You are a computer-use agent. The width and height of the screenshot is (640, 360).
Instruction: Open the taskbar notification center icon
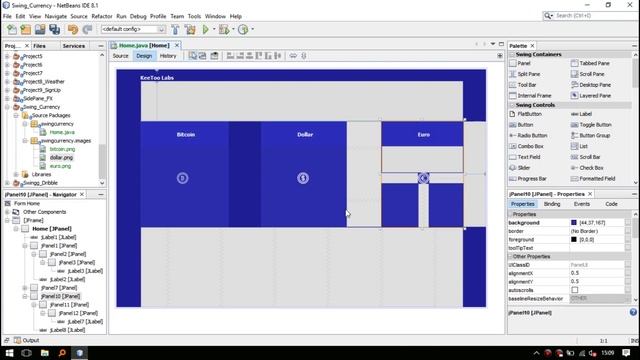(x=627, y=353)
